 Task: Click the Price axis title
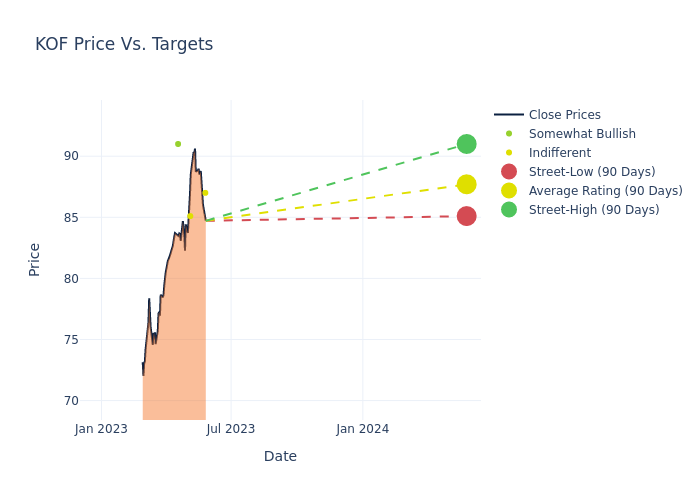[35, 259]
